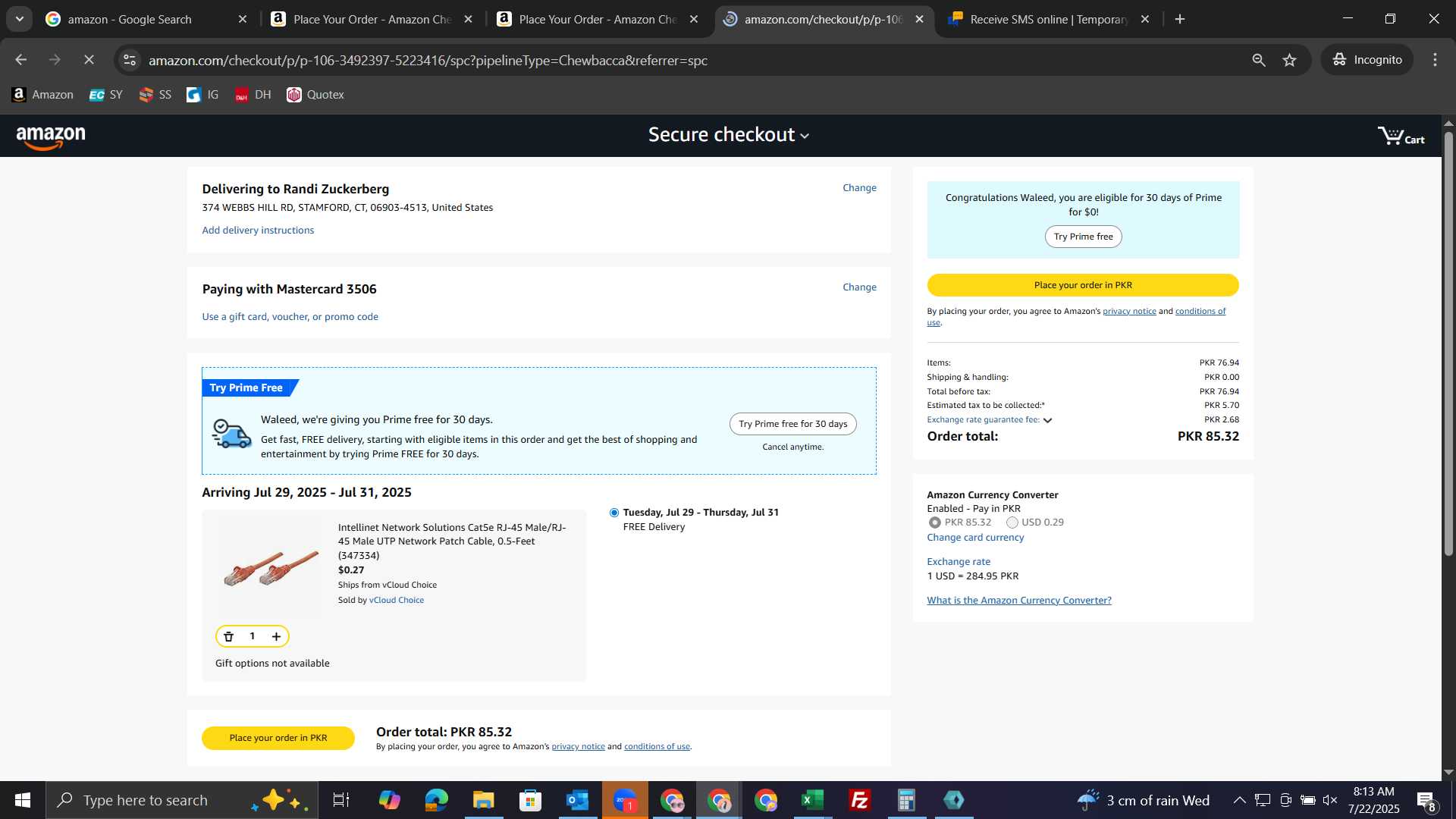Open Windows Start menu
Screen dimensions: 1456x819
(23, 800)
